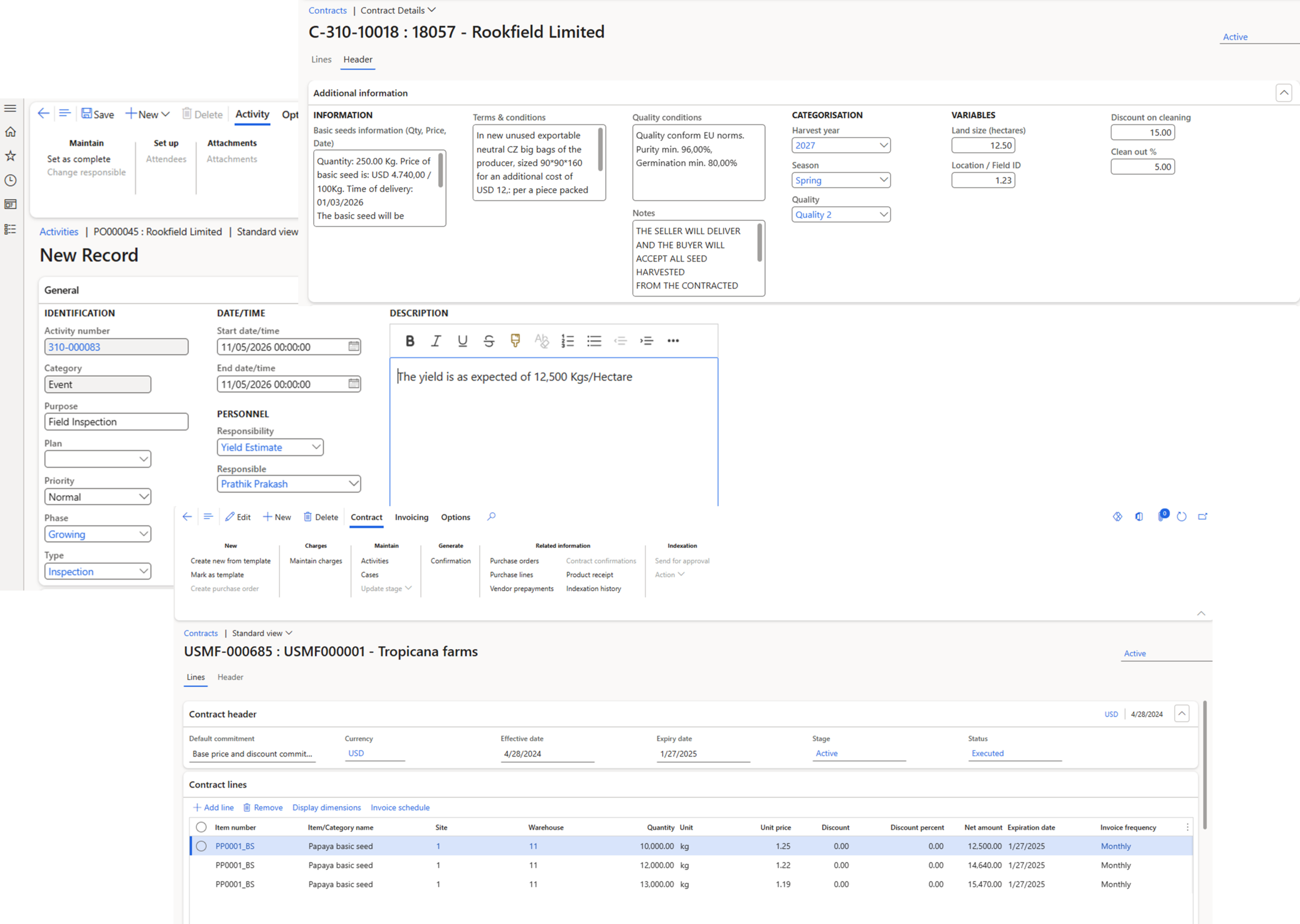
Task: Open Invoice schedule link
Action: click(x=400, y=807)
